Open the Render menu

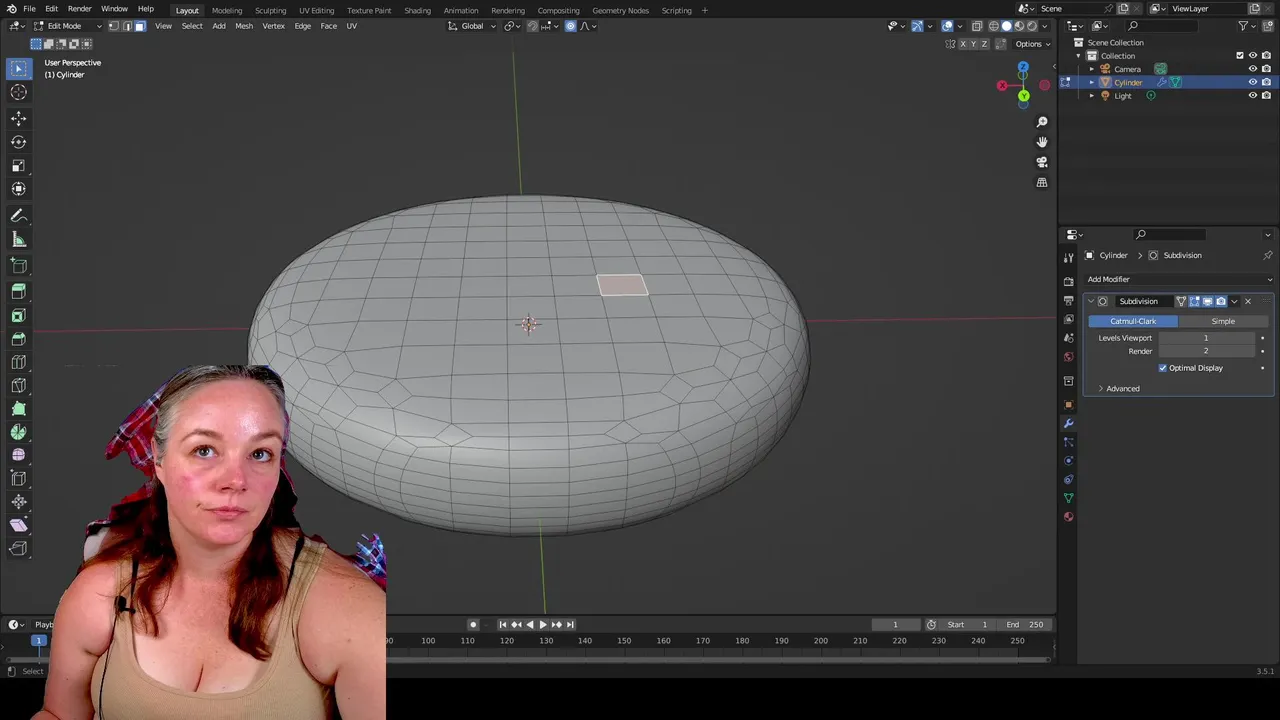79,9
